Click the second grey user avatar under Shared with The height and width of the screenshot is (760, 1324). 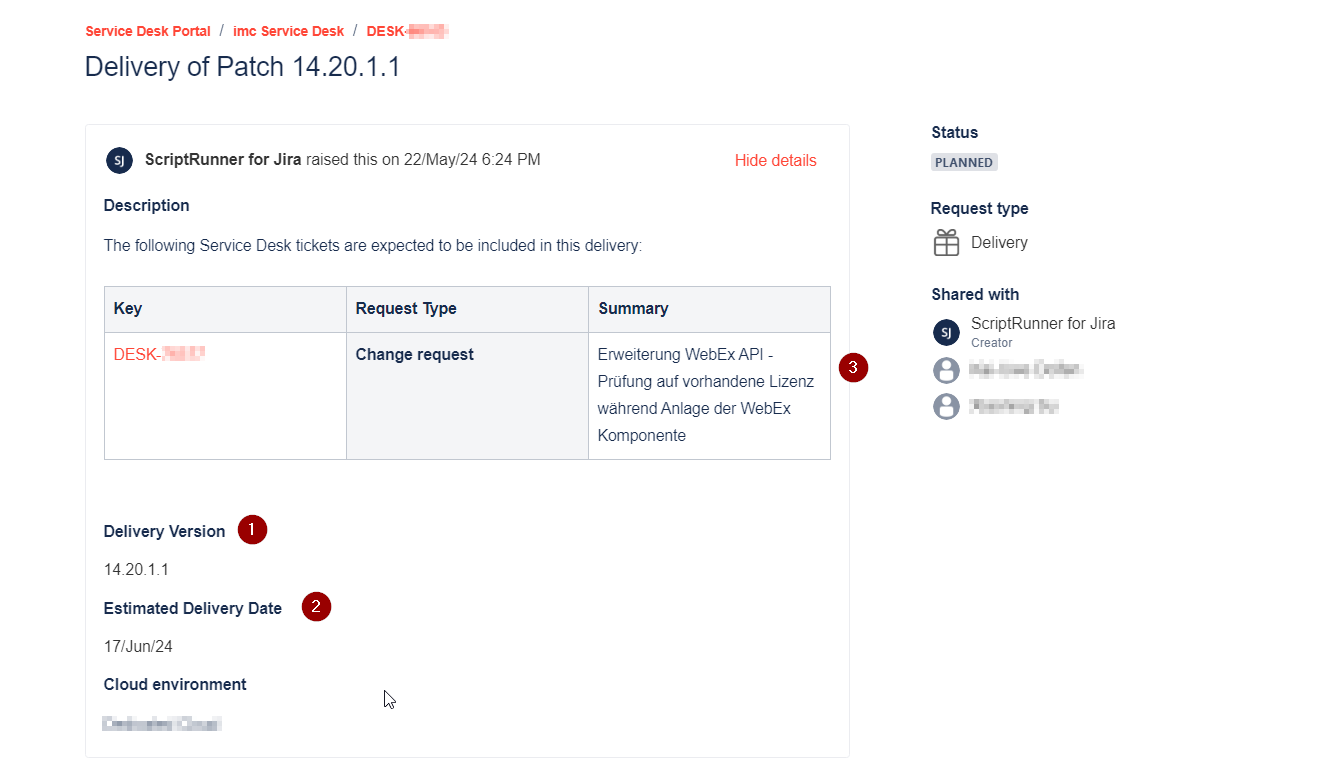tap(946, 406)
